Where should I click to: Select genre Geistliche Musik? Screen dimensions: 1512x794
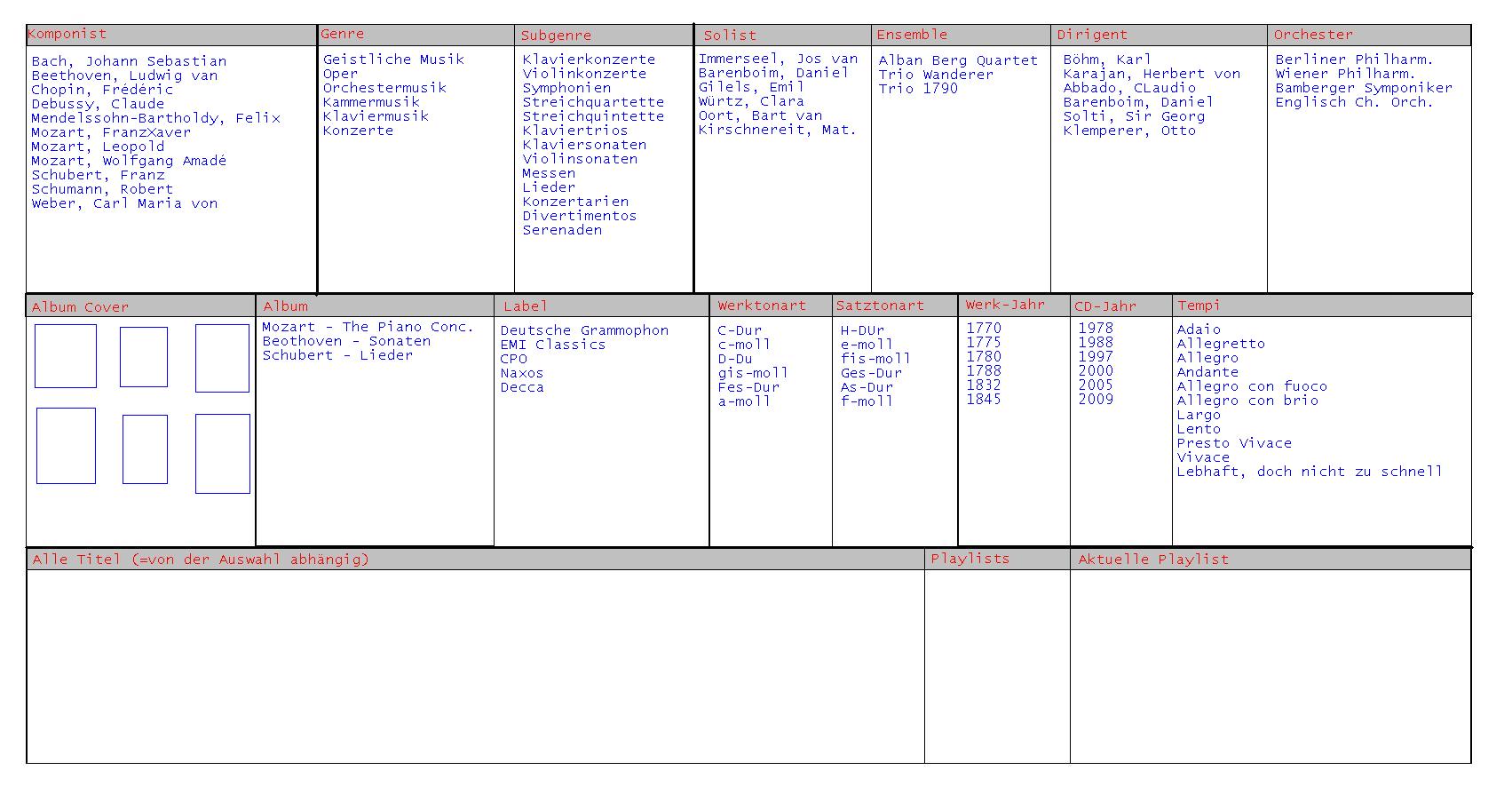point(393,60)
